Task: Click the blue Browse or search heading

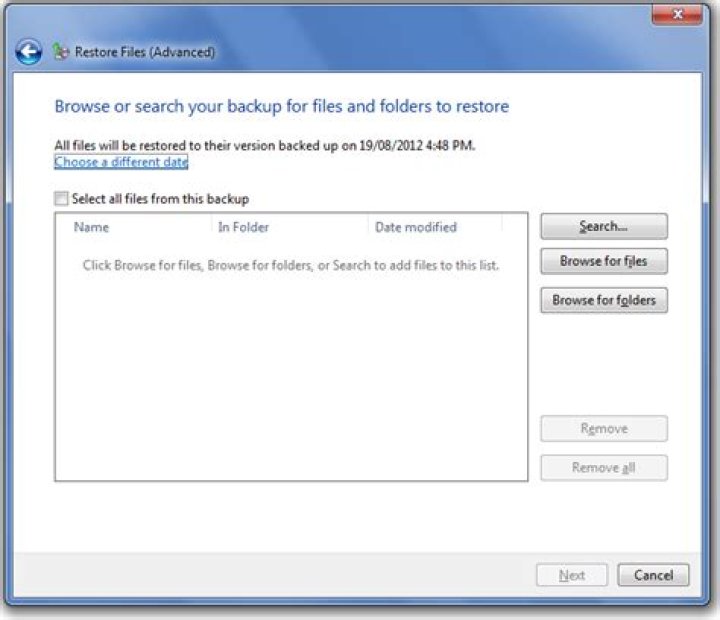Action: [281, 107]
